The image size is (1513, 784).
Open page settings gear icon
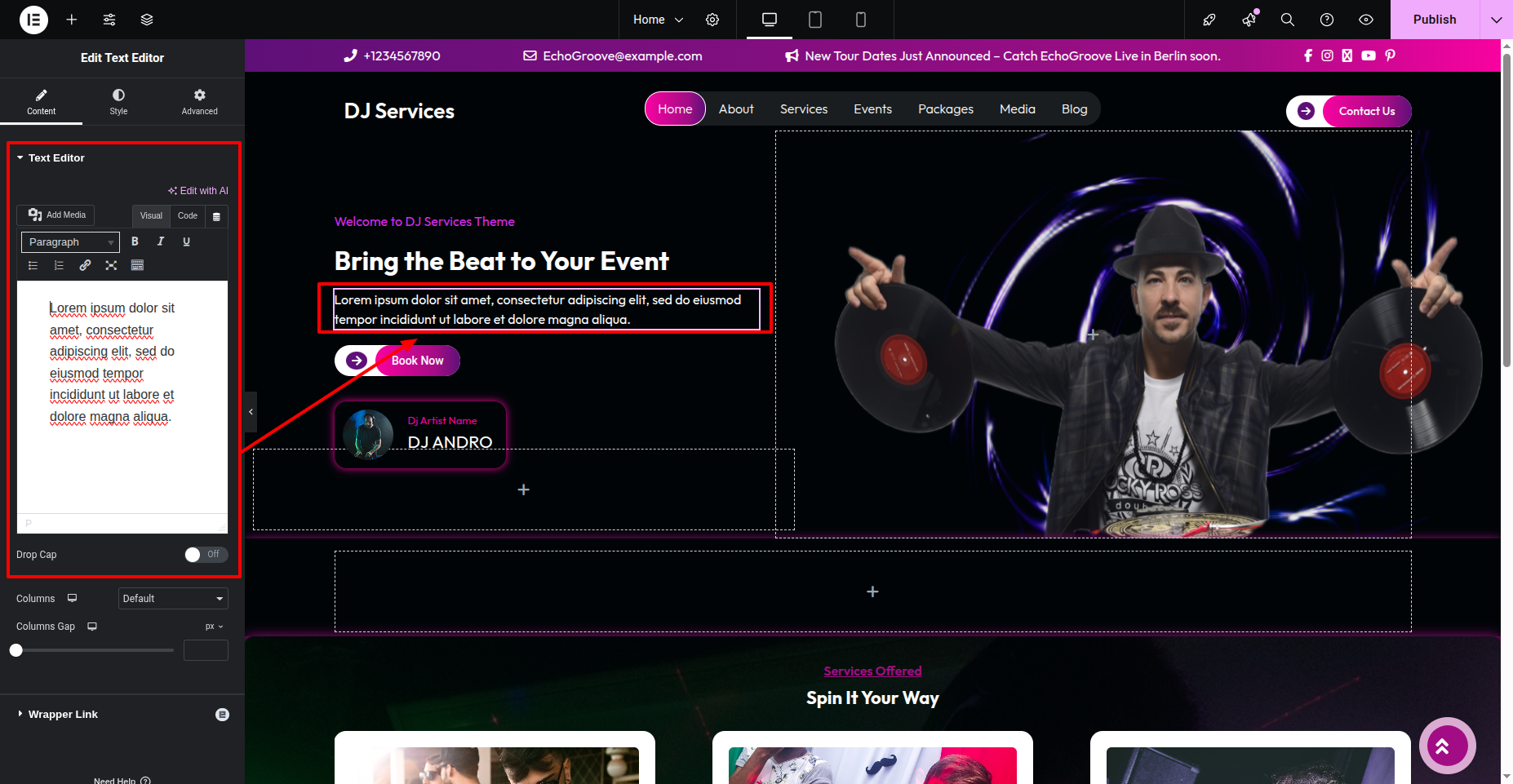click(x=712, y=20)
